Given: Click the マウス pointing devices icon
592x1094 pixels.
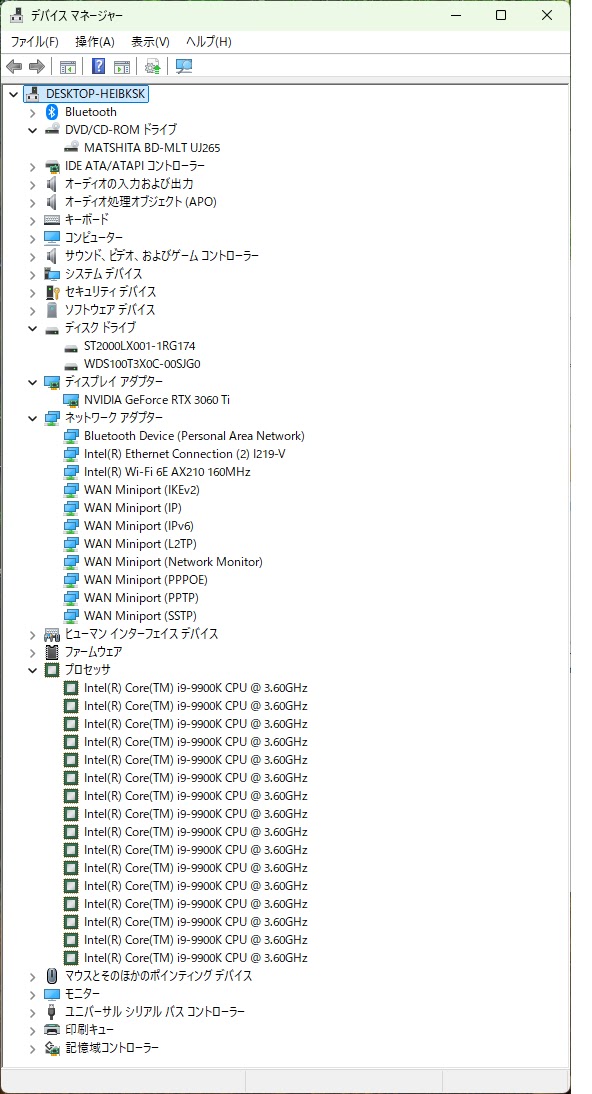Looking at the screenshot, I should click(52, 975).
